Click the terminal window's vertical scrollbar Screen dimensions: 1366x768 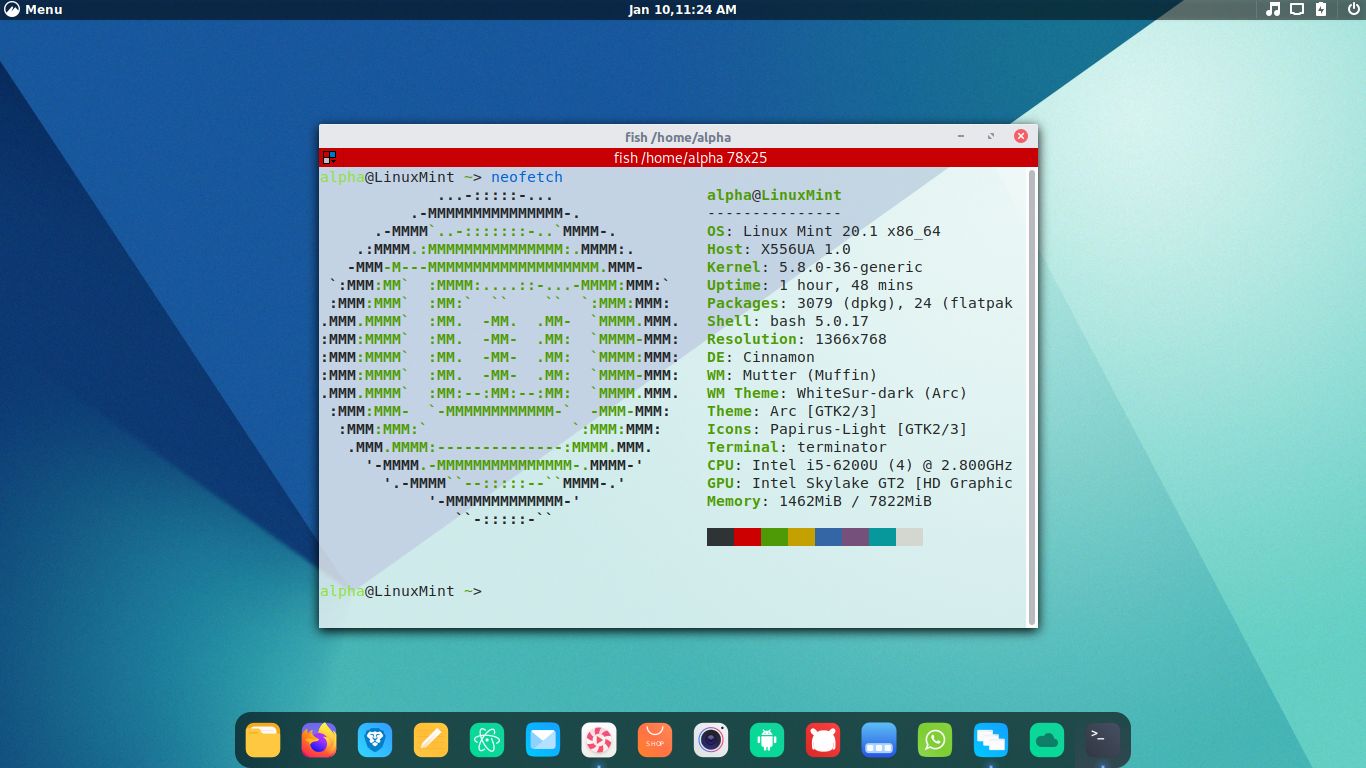(x=1031, y=390)
